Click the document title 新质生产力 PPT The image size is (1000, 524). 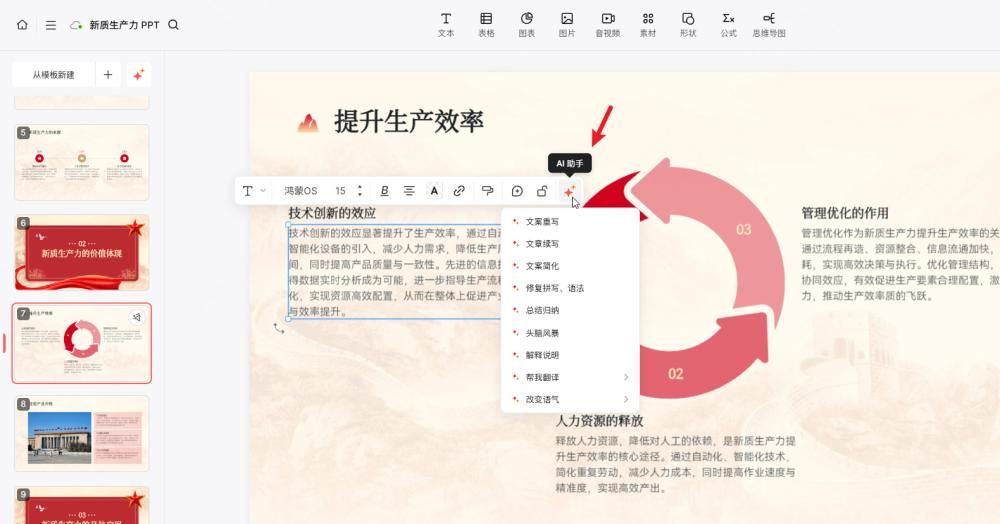point(124,25)
